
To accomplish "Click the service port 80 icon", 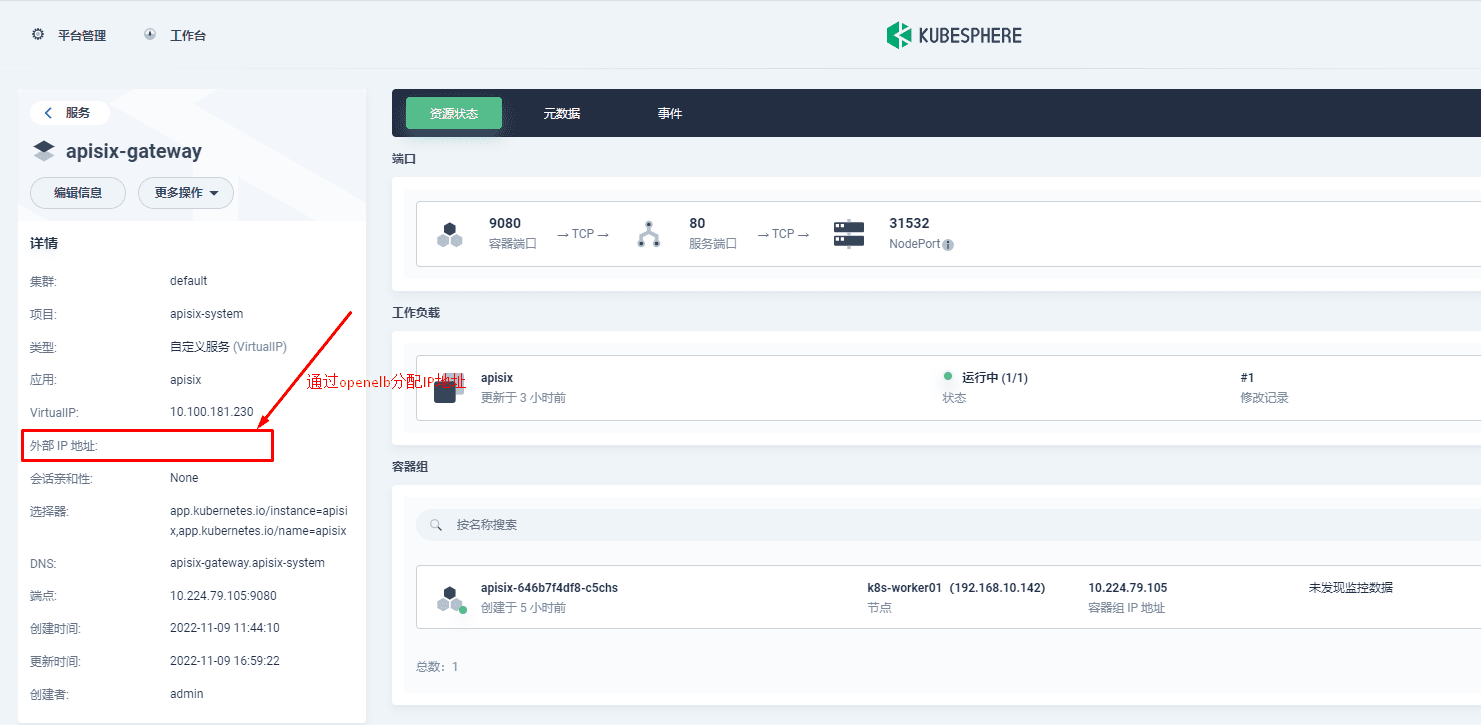I will pyautogui.click(x=649, y=234).
